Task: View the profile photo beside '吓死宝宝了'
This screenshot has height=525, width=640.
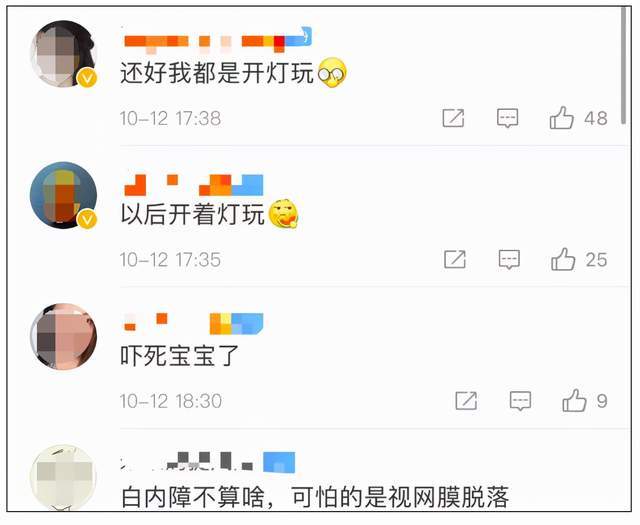Action: click(63, 336)
